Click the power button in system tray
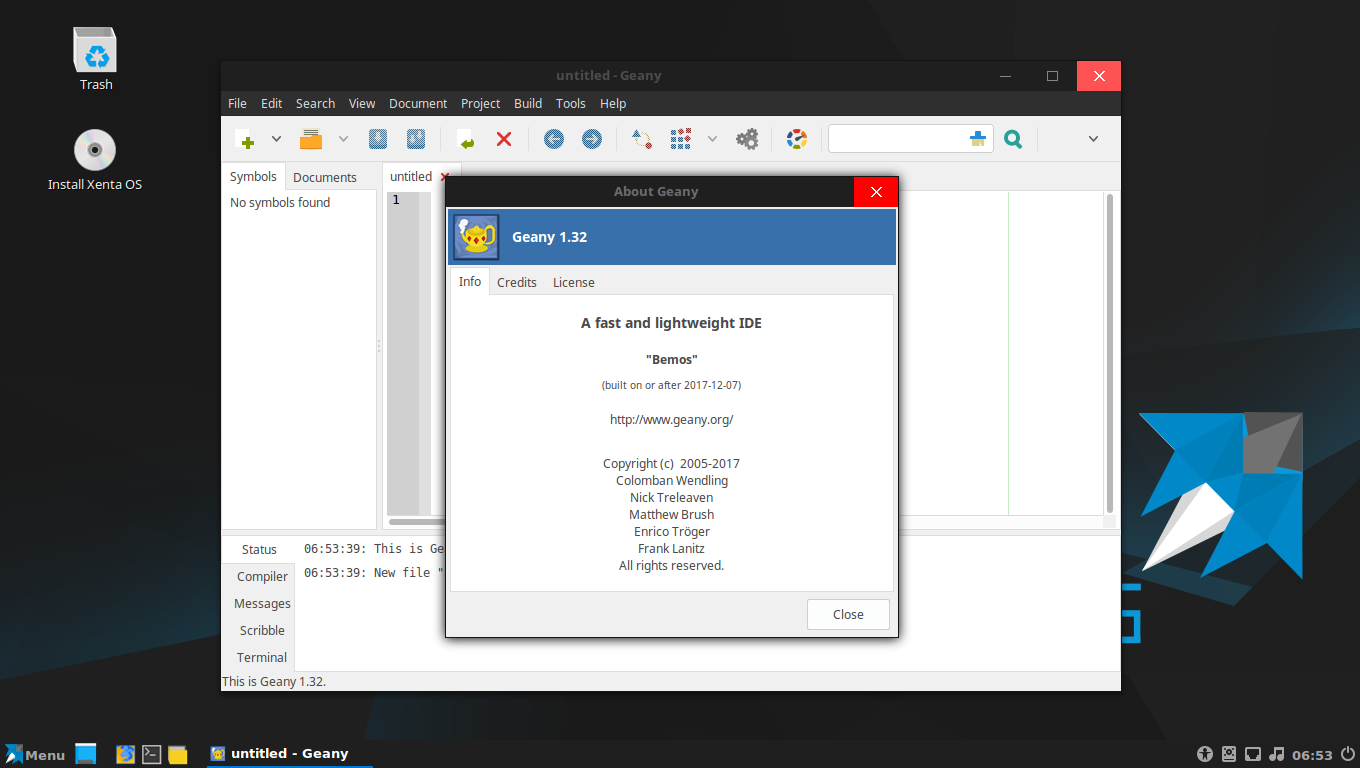 tap(1348, 754)
